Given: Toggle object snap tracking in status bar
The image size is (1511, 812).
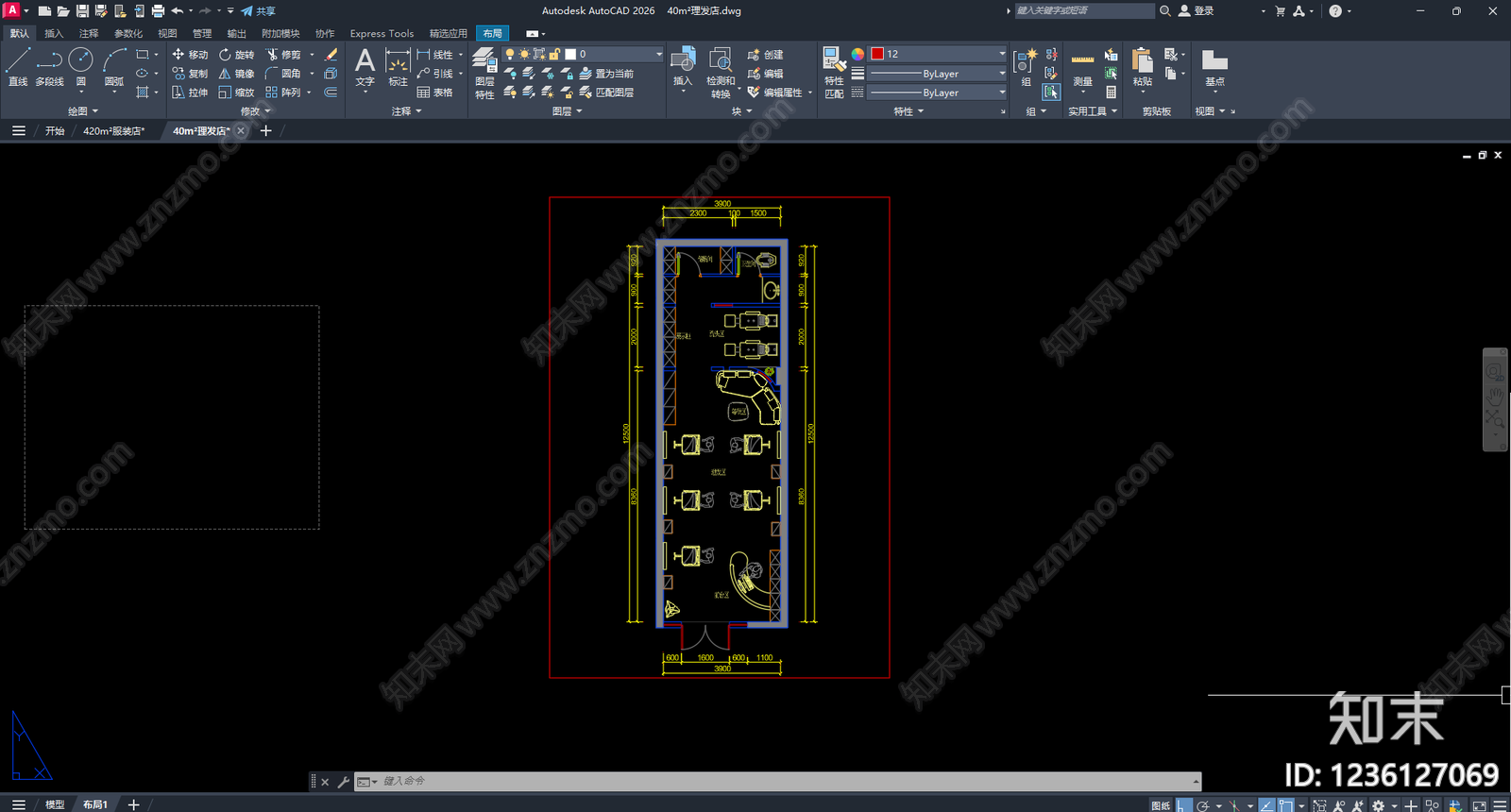Looking at the screenshot, I should (1266, 805).
